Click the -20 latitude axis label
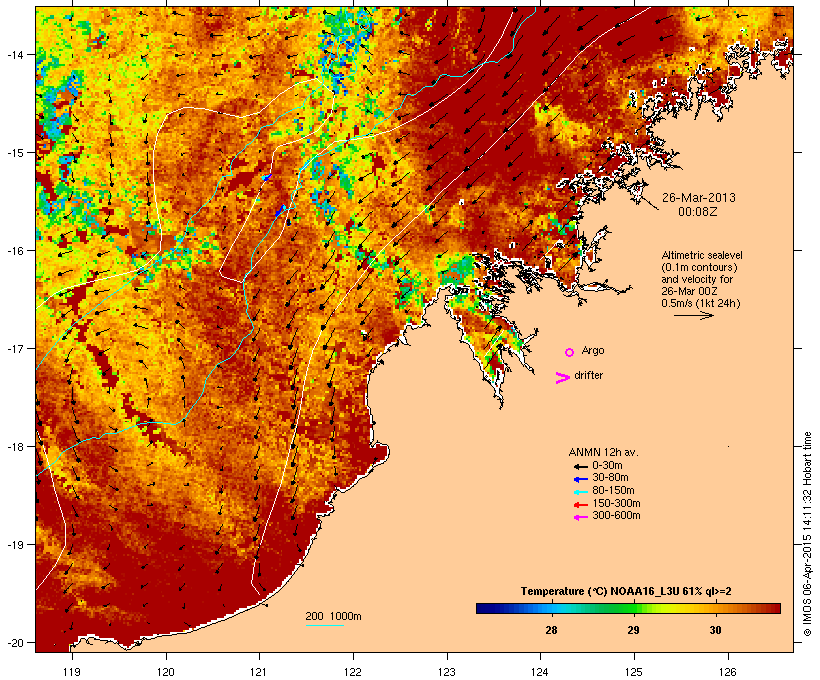820x680 pixels. 14,643
